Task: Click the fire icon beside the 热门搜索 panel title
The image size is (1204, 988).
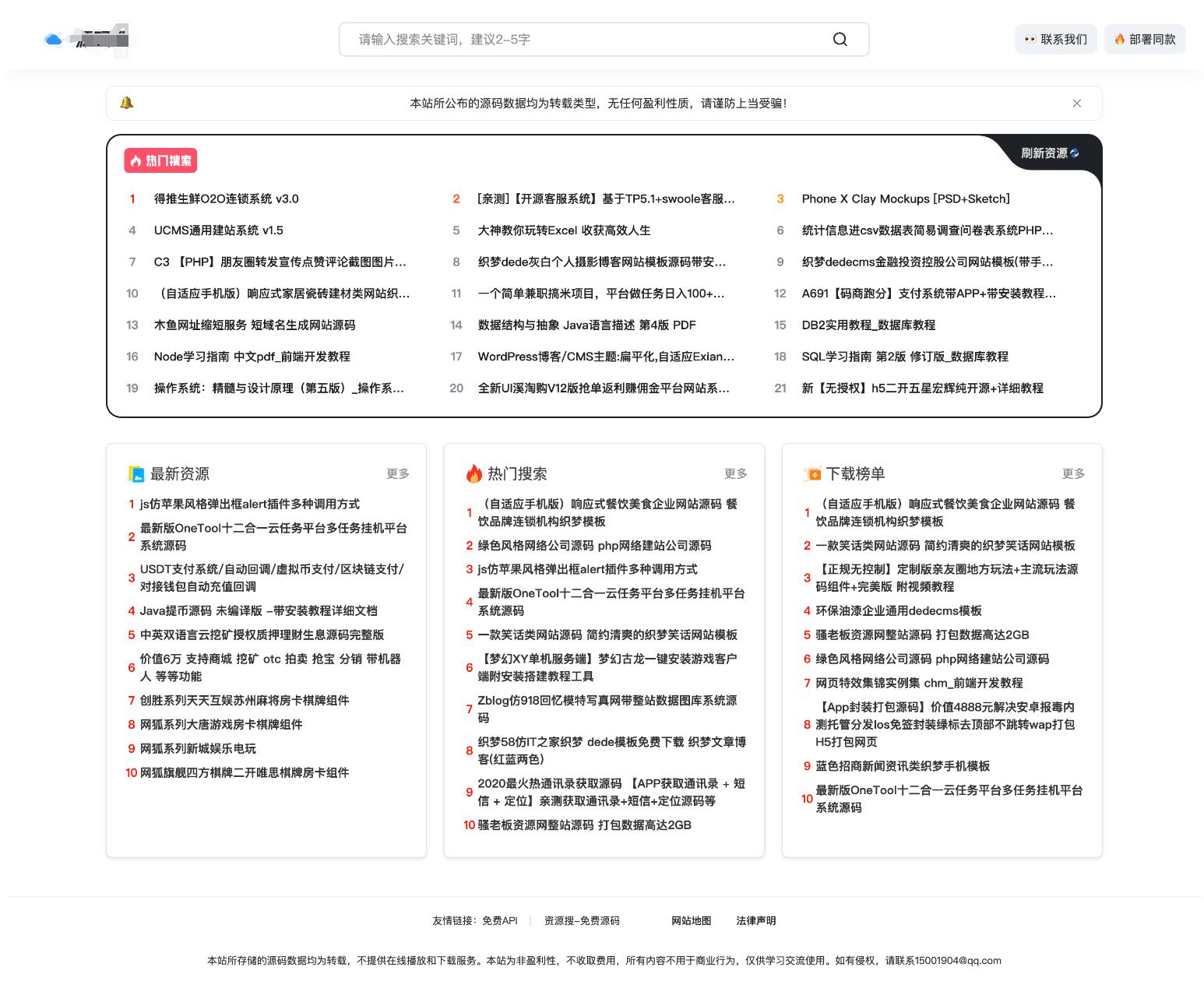Action: click(x=475, y=473)
